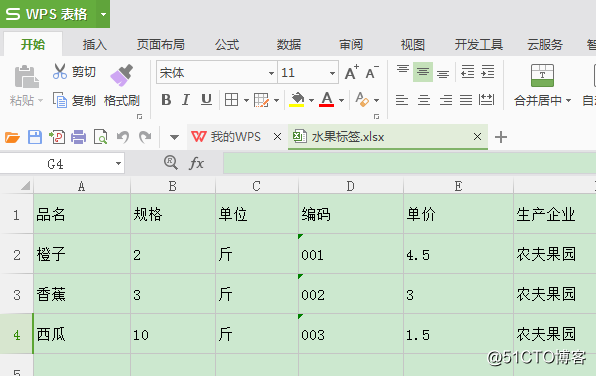Open the draw border table icon
This screenshot has height=376, width=596.
[262, 100]
